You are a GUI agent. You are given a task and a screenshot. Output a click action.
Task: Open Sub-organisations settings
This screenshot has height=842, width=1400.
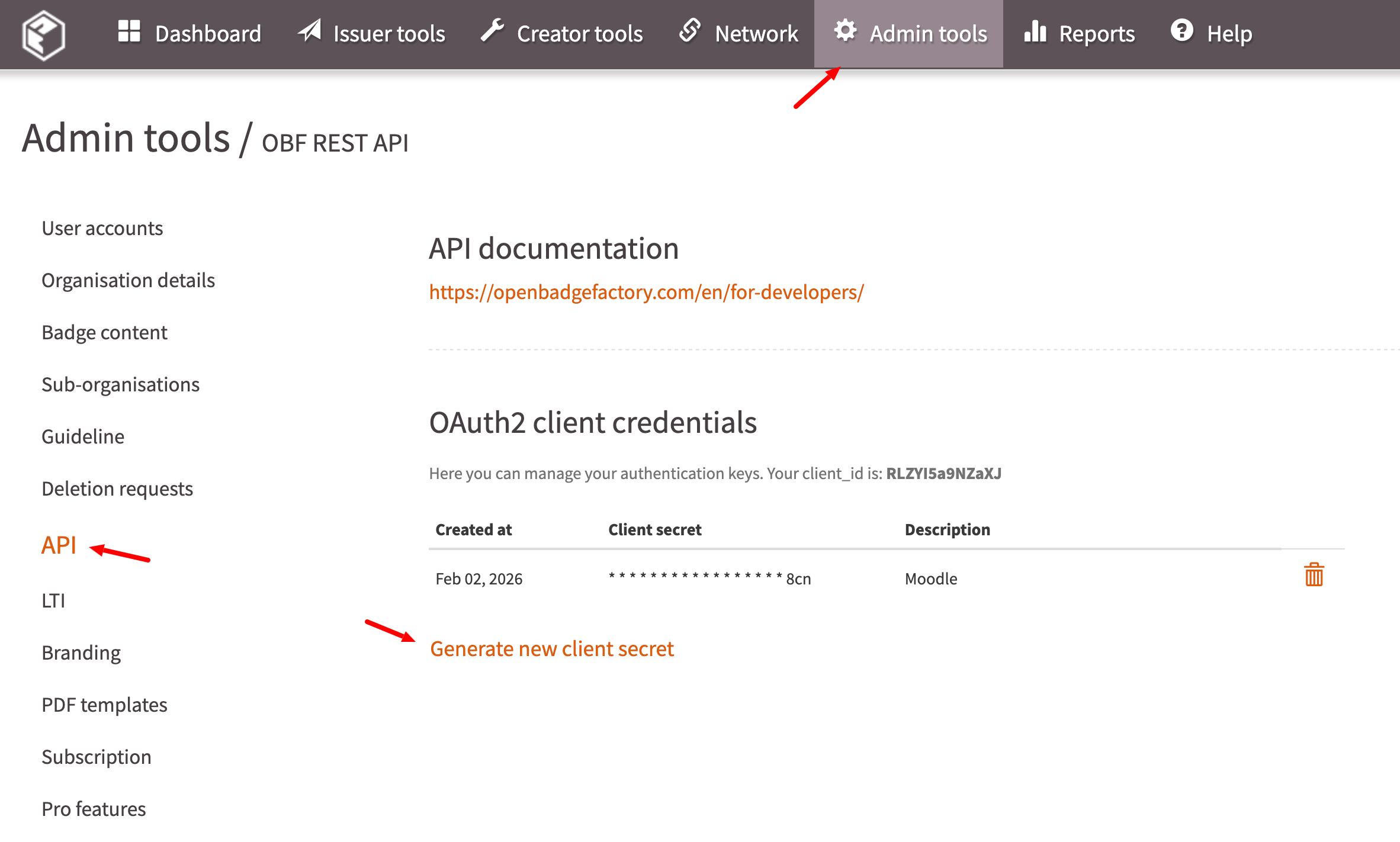[120, 385]
